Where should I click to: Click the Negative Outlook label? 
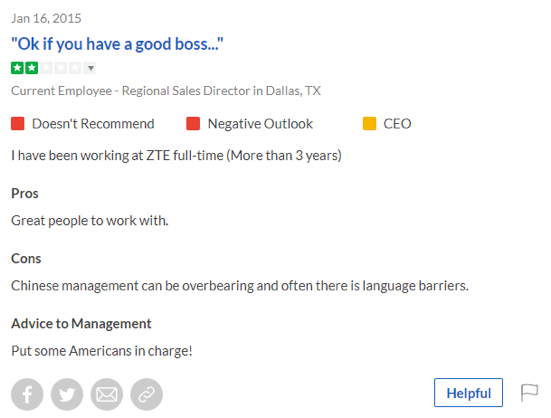tap(260, 124)
